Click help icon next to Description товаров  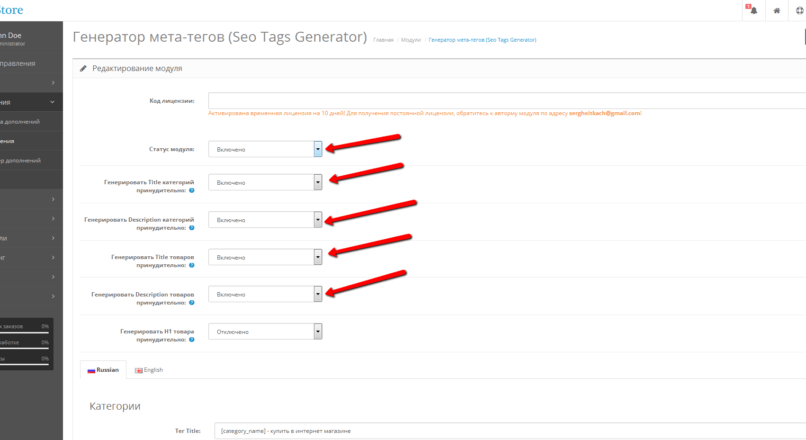(x=191, y=302)
